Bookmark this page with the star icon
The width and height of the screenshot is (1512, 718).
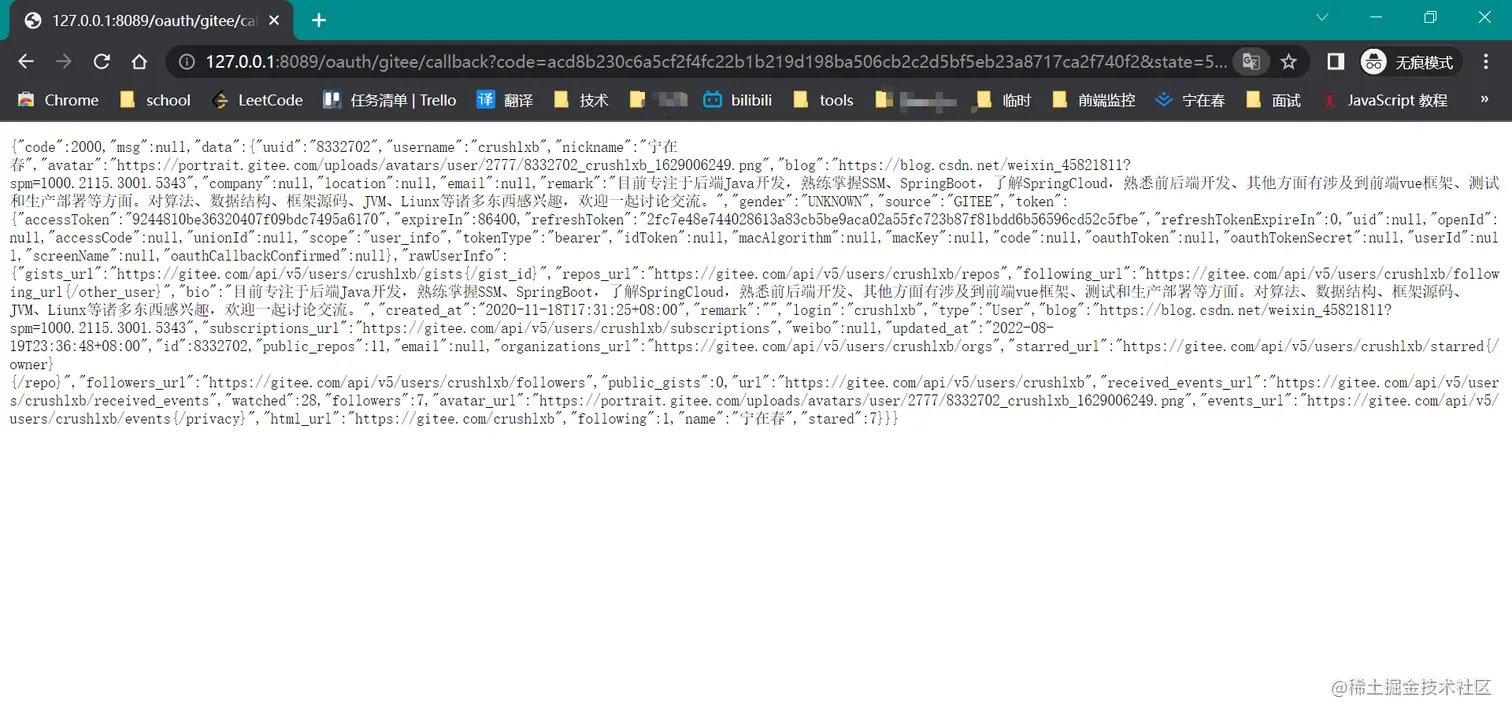[1290, 61]
